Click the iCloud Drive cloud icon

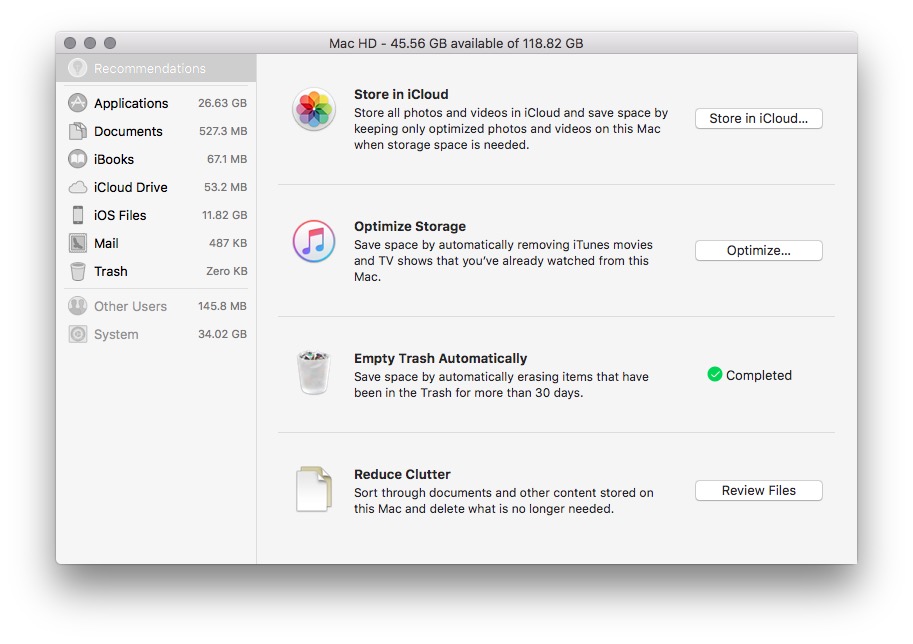[x=77, y=187]
